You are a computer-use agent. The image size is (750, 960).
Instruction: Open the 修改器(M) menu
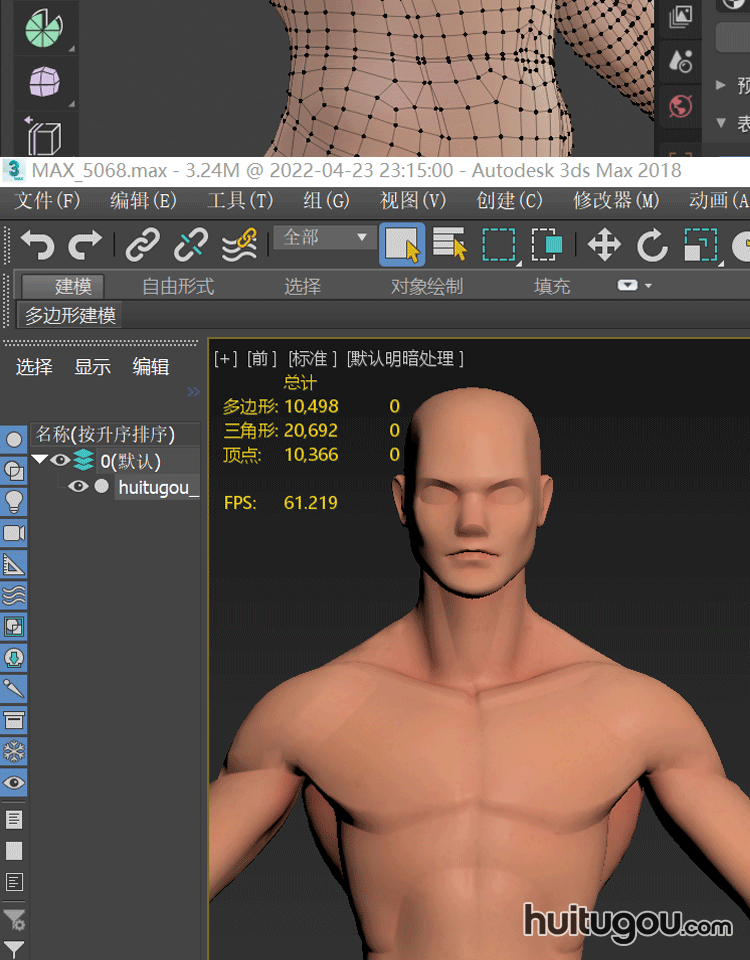pyautogui.click(x=616, y=200)
